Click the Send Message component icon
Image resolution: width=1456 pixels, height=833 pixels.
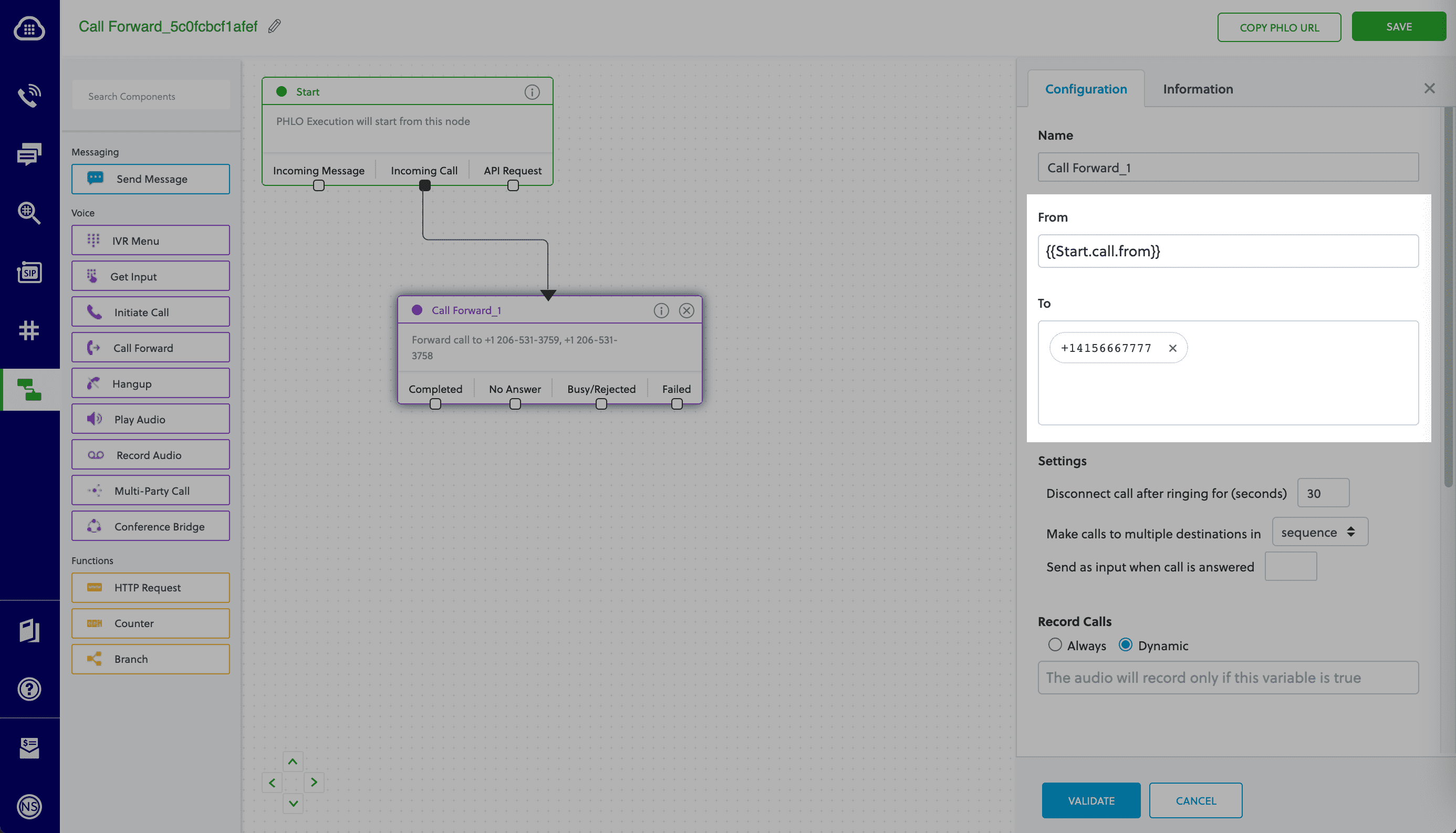[95, 178]
